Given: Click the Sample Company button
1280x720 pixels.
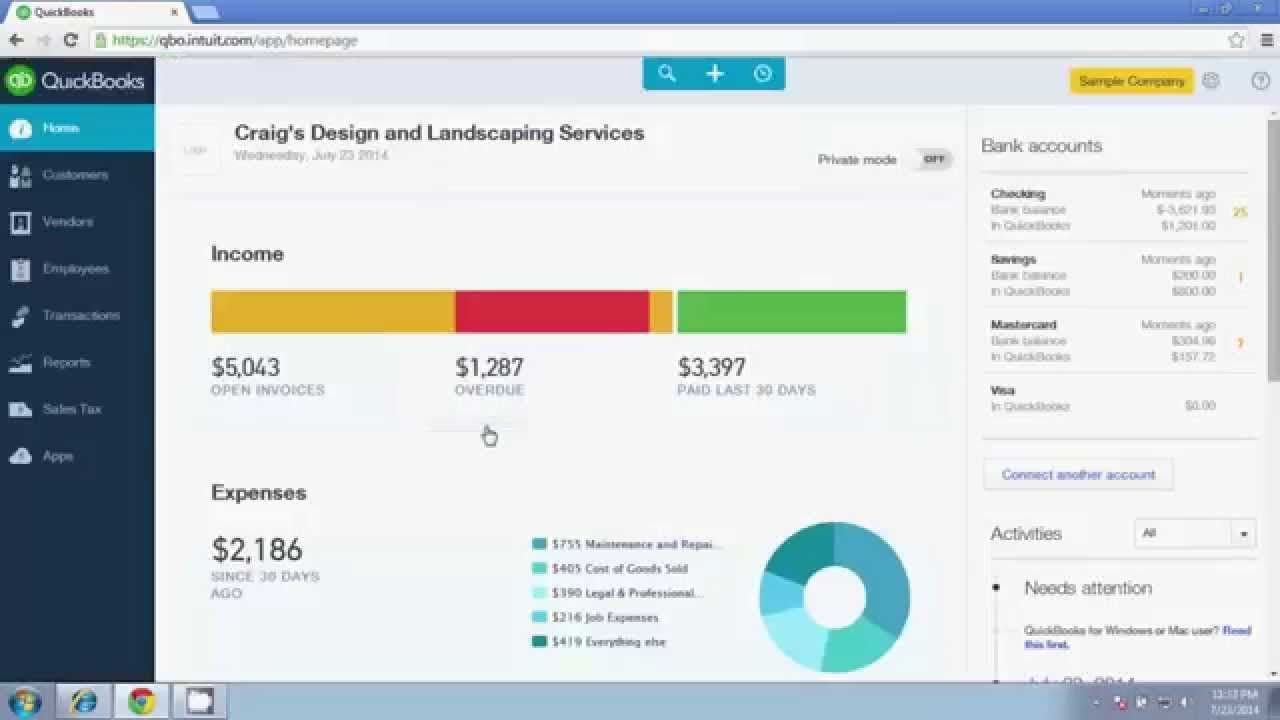Looking at the screenshot, I should pos(1132,81).
